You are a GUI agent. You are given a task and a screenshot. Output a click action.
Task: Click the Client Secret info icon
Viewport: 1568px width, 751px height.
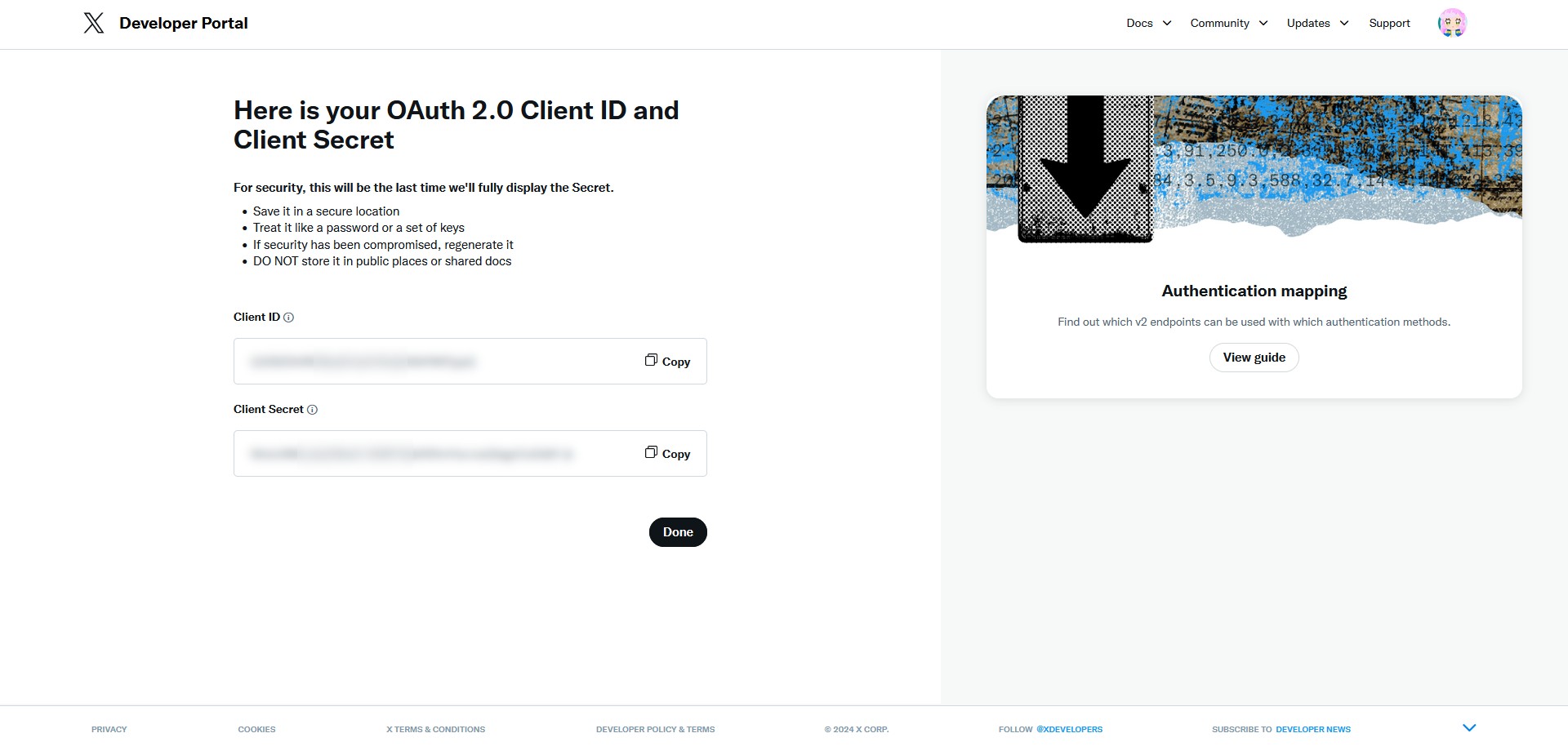coord(312,410)
